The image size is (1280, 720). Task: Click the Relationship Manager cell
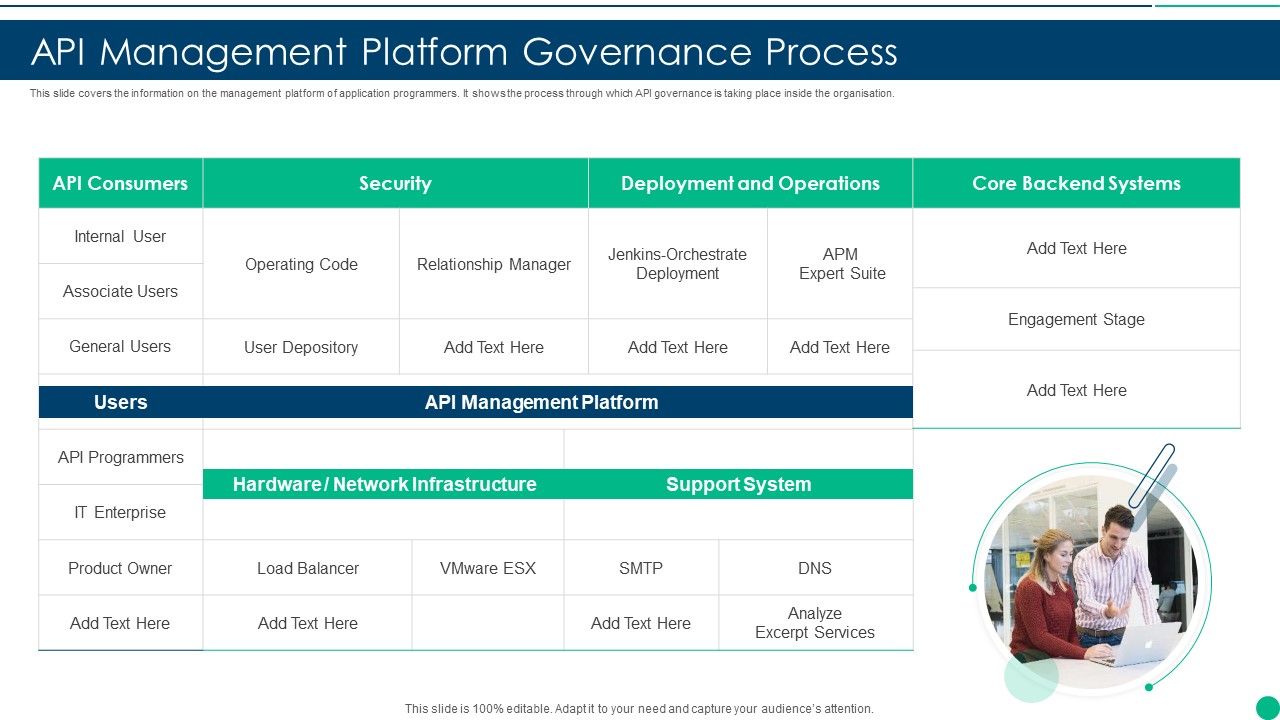tap(494, 264)
